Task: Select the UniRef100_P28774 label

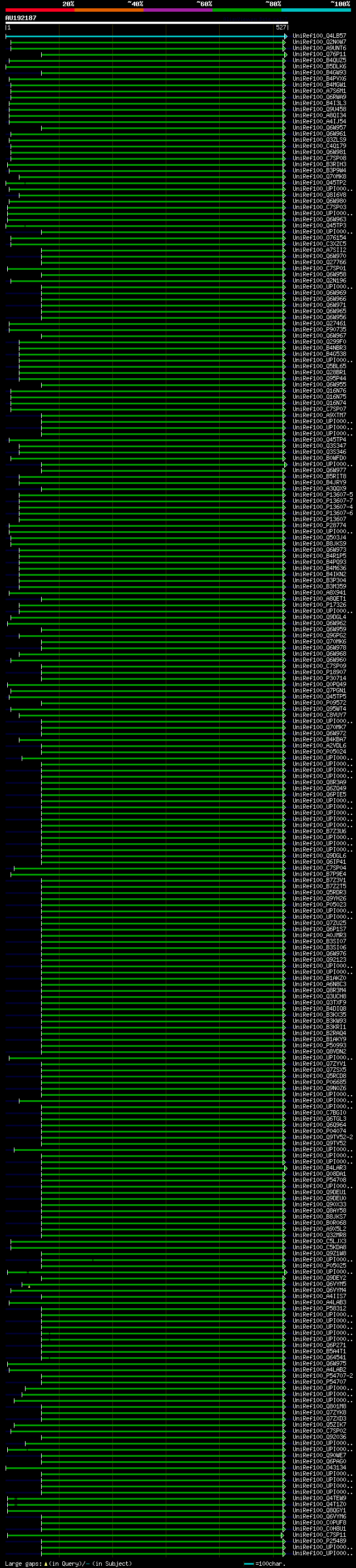Action: pyautogui.click(x=319, y=525)
